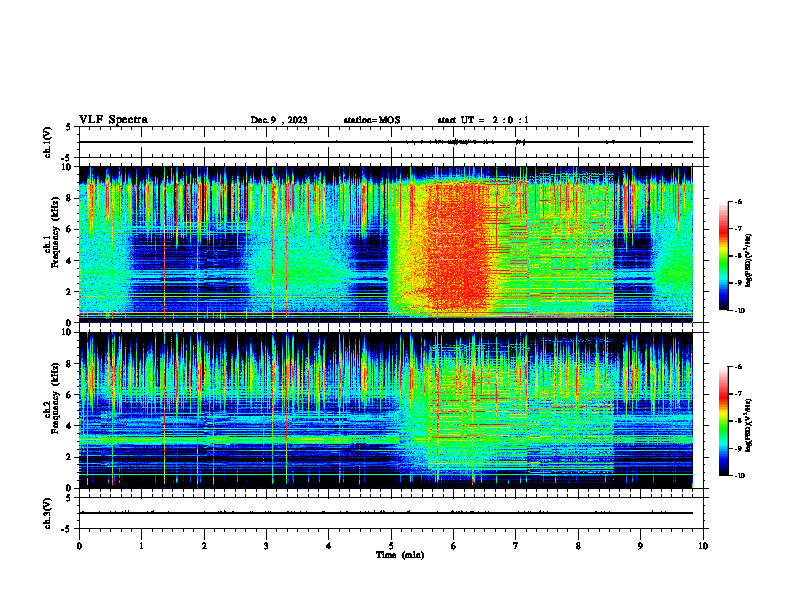Click the 'ch.1(V)' waveform axis label
Screen dimensions: 792x612
pyautogui.click(x=48, y=142)
